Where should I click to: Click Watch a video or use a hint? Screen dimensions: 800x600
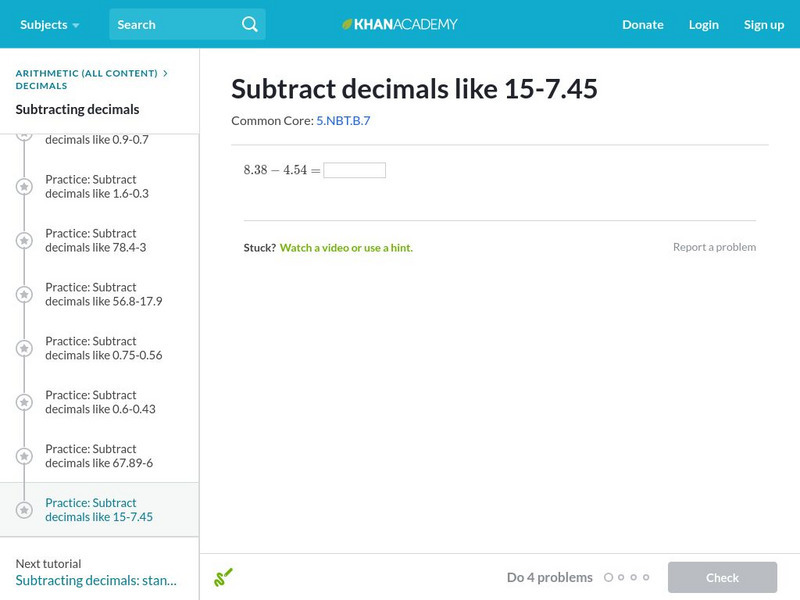[346, 247]
